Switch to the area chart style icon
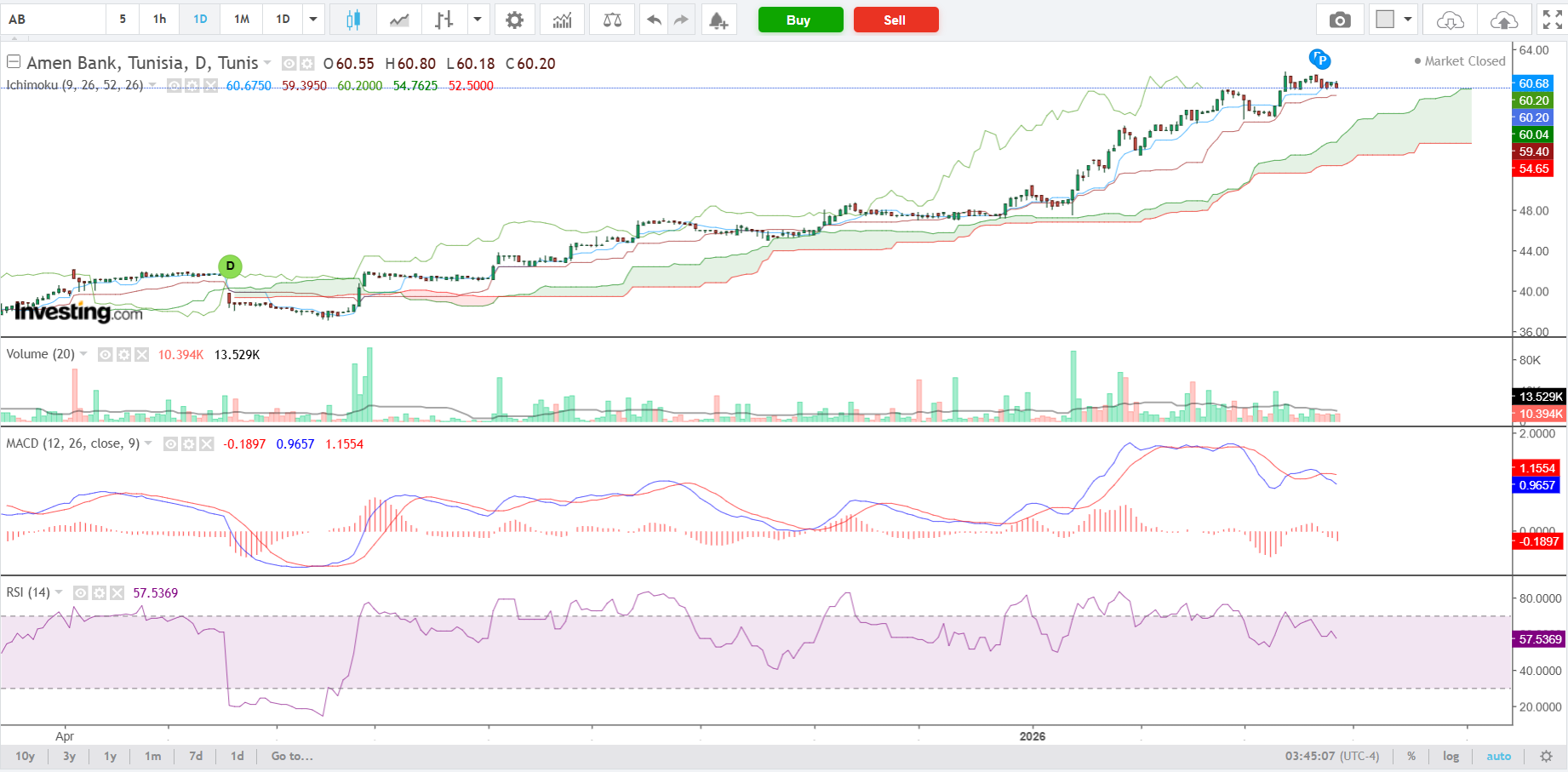The height and width of the screenshot is (772, 1568). tap(399, 20)
